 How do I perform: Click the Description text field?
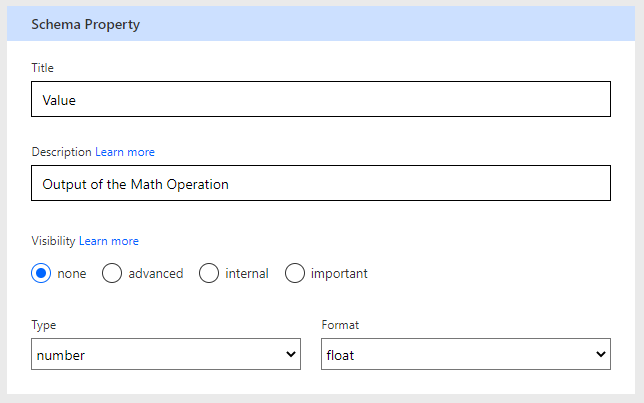click(320, 184)
